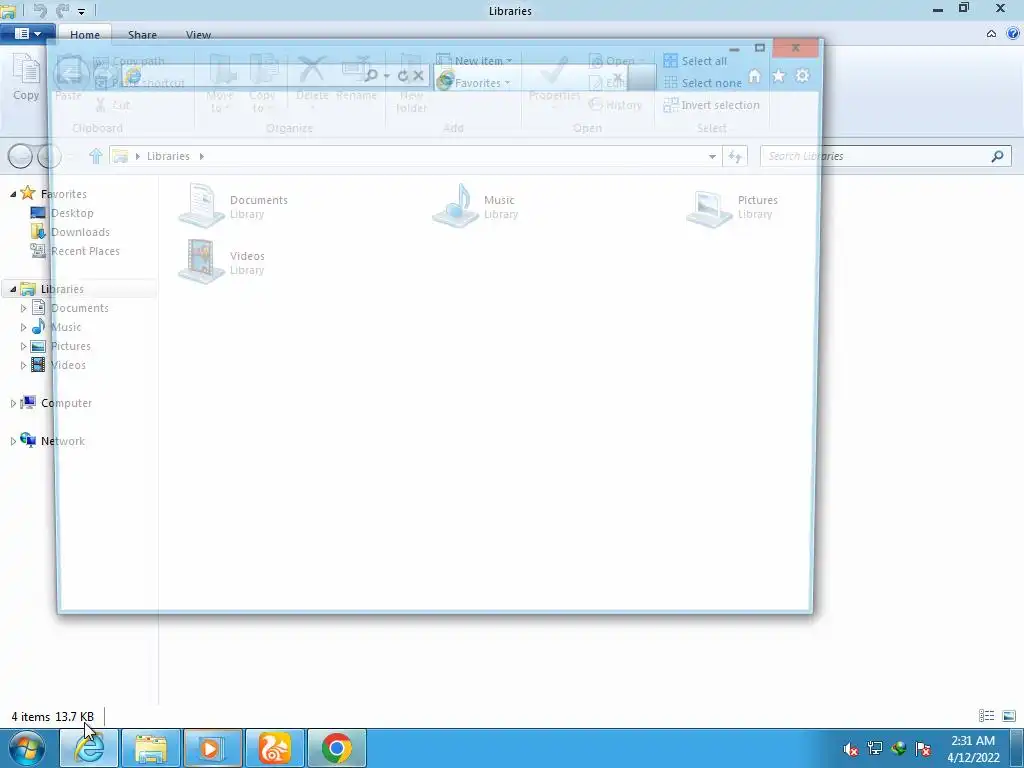Open Help via the question mark icon
Viewport: 1024px width, 768px height.
(x=1013, y=34)
